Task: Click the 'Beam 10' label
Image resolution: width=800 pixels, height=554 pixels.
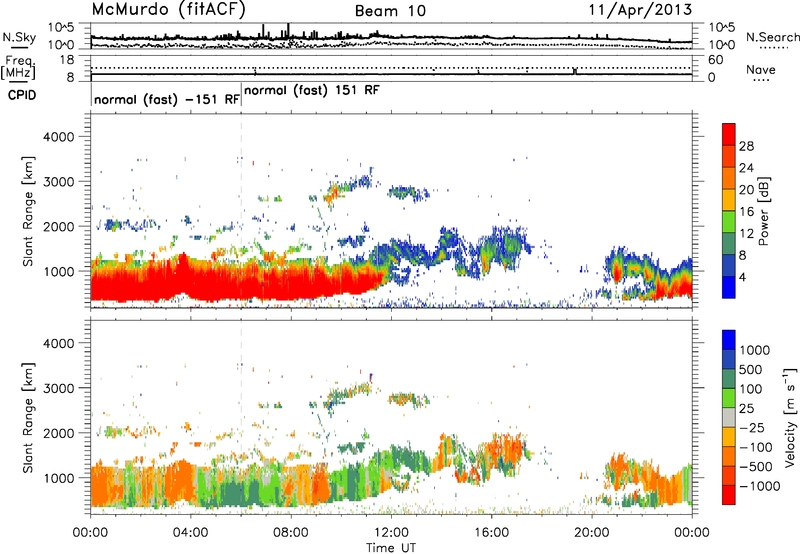Action: coord(390,11)
